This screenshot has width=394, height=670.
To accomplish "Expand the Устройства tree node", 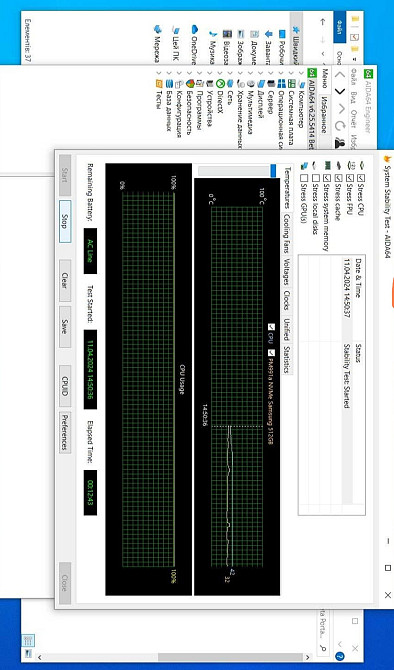I will 210,73.
